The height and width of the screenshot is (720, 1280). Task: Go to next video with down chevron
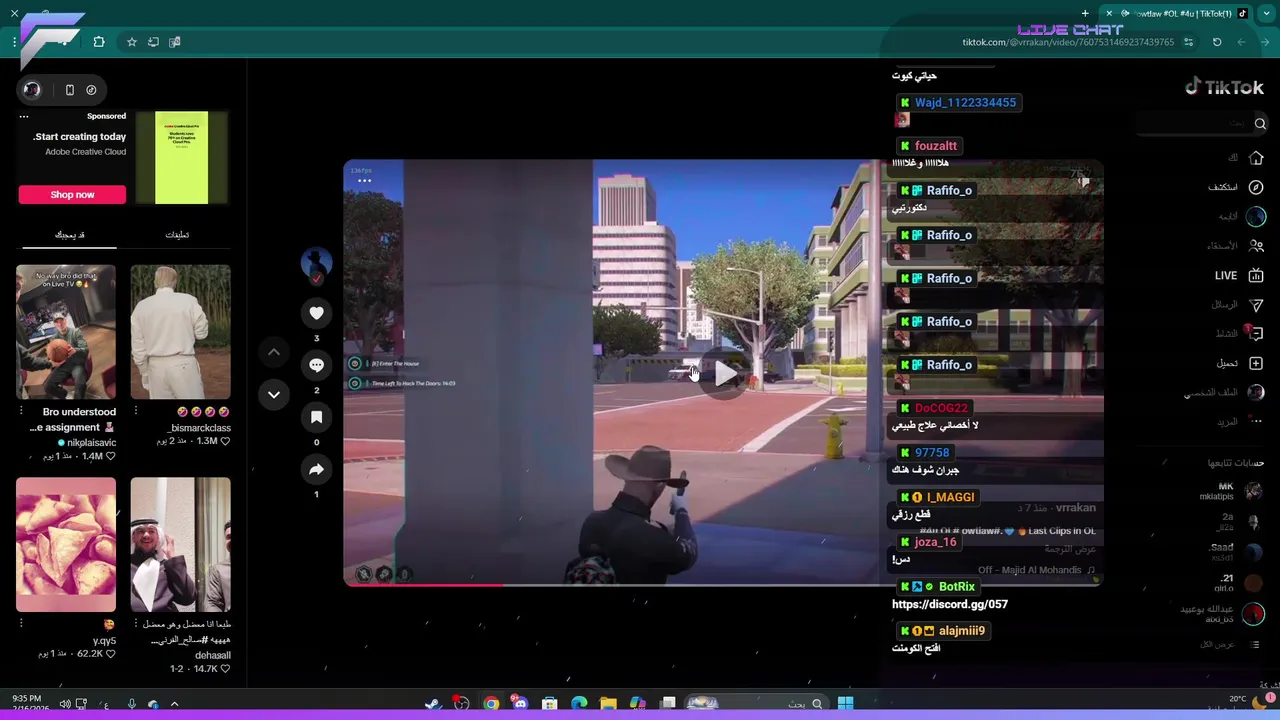[273, 394]
